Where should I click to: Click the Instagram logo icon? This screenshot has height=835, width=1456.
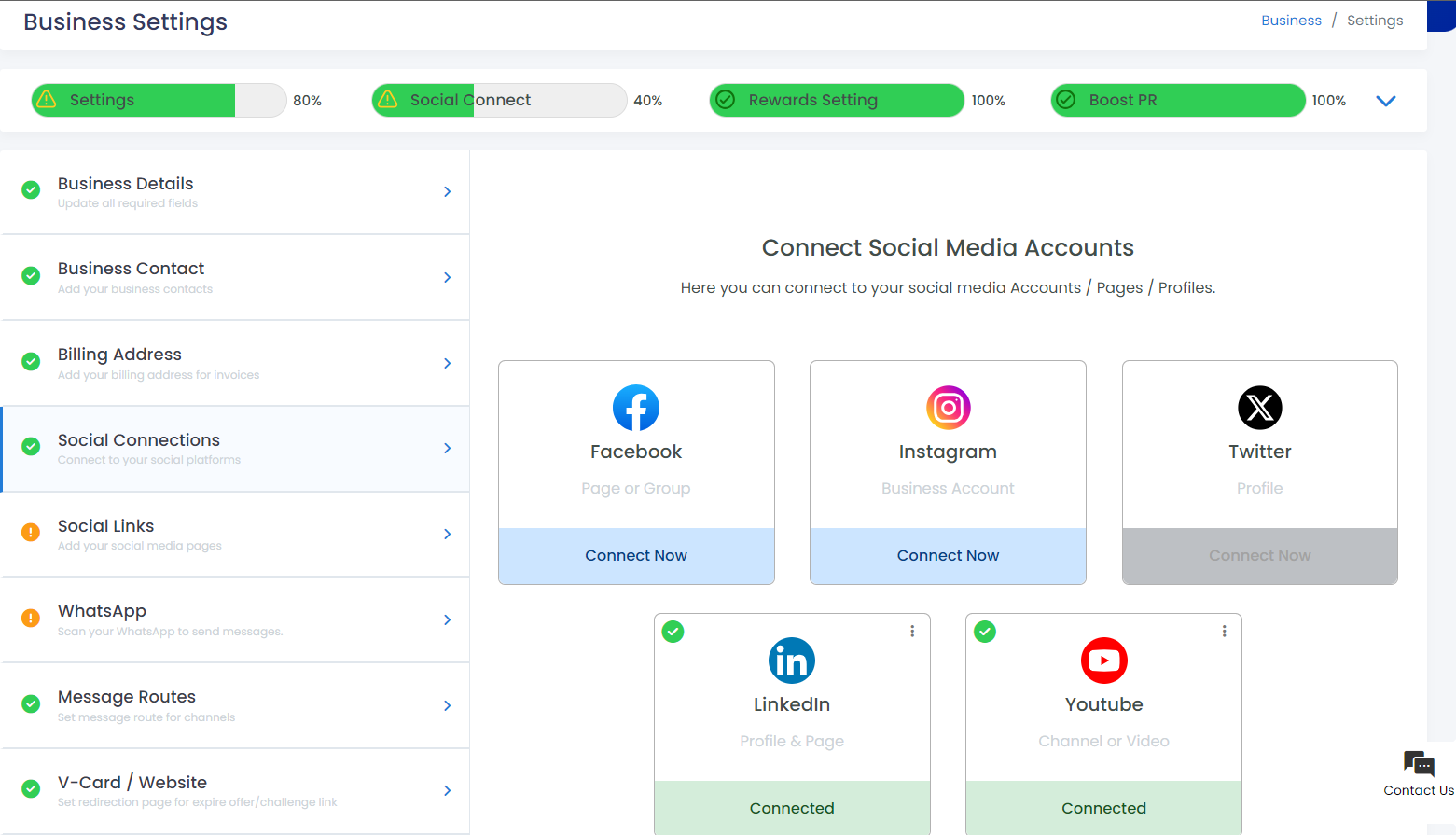pyautogui.click(x=948, y=408)
